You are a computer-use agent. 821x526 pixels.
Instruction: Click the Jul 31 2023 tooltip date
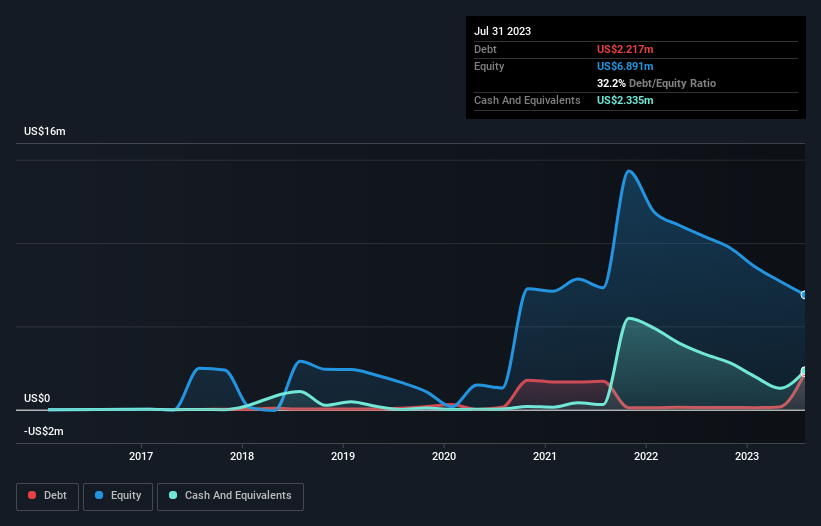pyautogui.click(x=503, y=31)
